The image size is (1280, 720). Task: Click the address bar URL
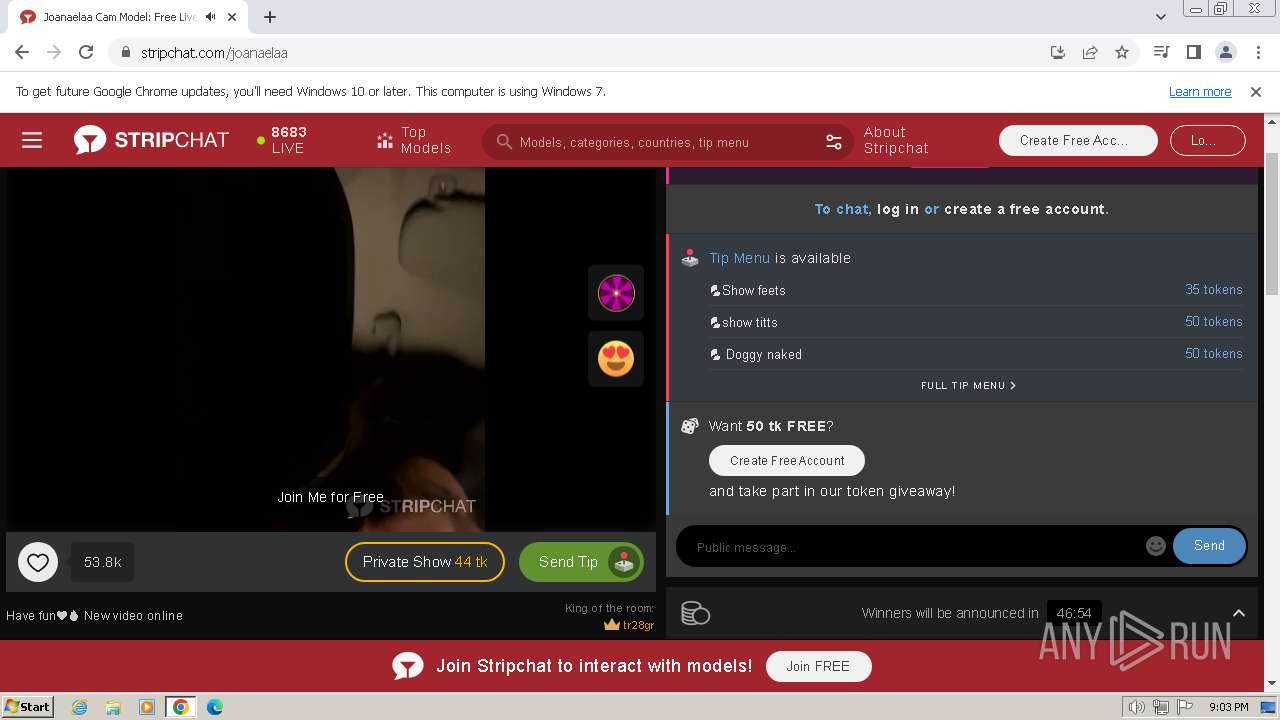(214, 53)
